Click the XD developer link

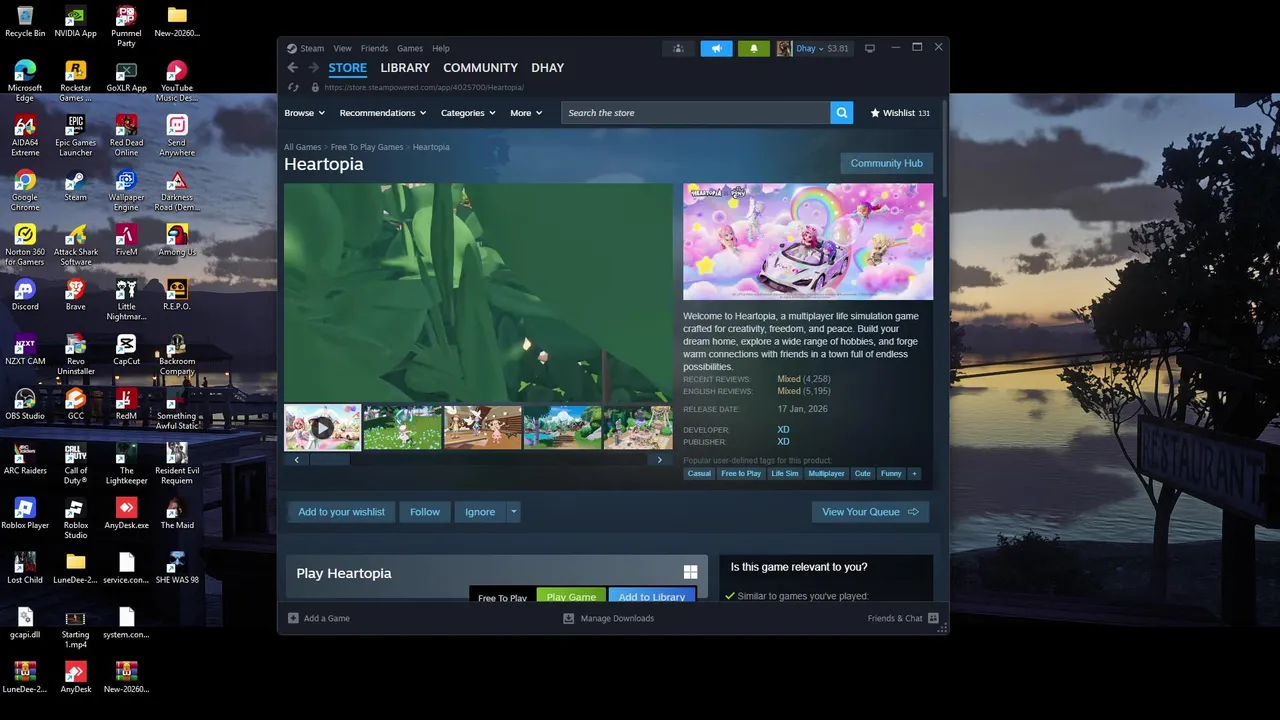click(x=783, y=430)
